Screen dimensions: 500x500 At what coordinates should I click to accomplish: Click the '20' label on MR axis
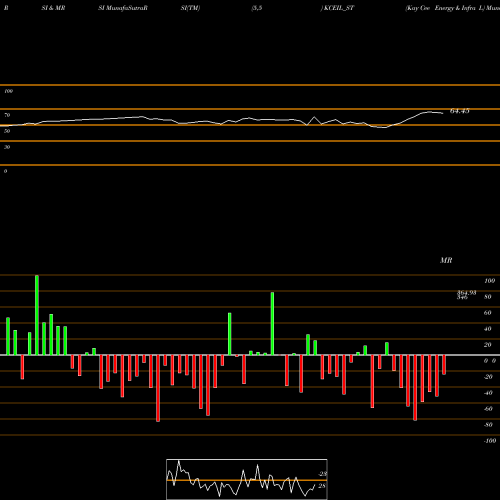pyautogui.click(x=487, y=345)
